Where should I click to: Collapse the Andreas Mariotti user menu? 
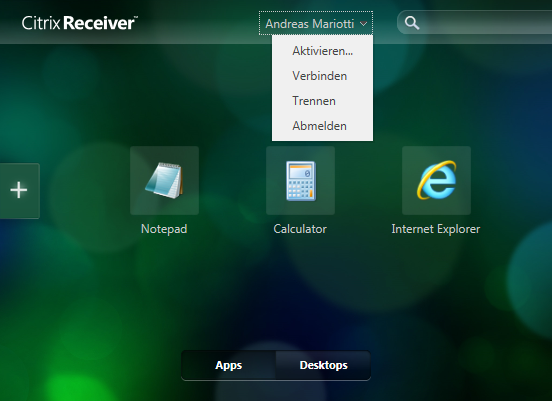pyautogui.click(x=316, y=23)
